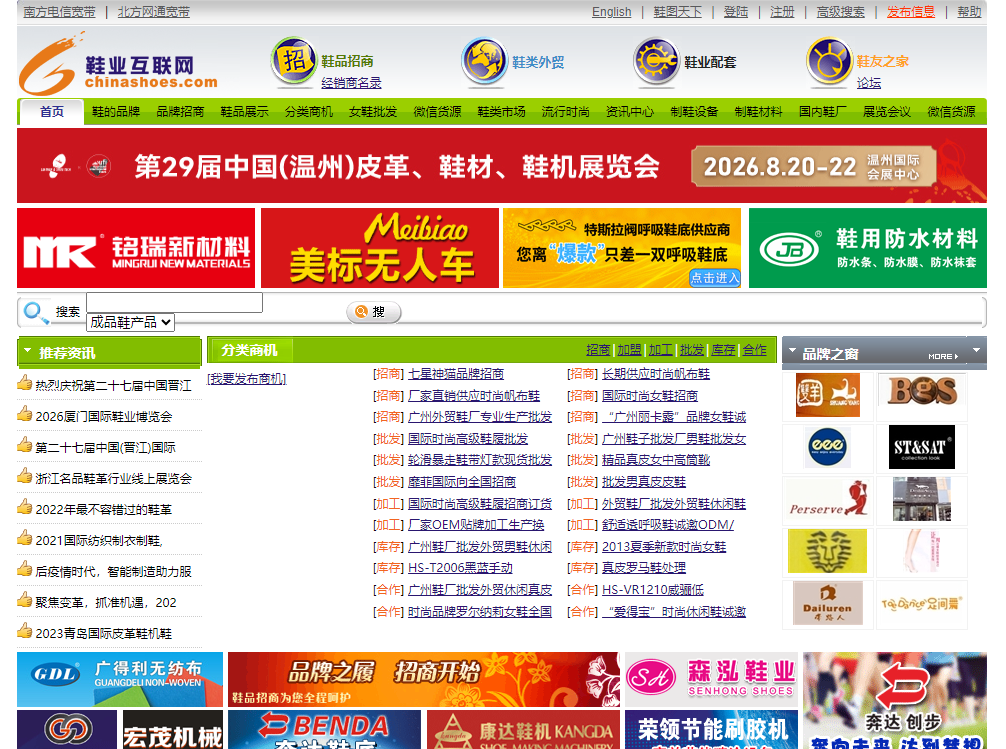The height and width of the screenshot is (749, 1006).
Task: Open the HS-T2006黑蓝手动 listing
Action: point(461,567)
